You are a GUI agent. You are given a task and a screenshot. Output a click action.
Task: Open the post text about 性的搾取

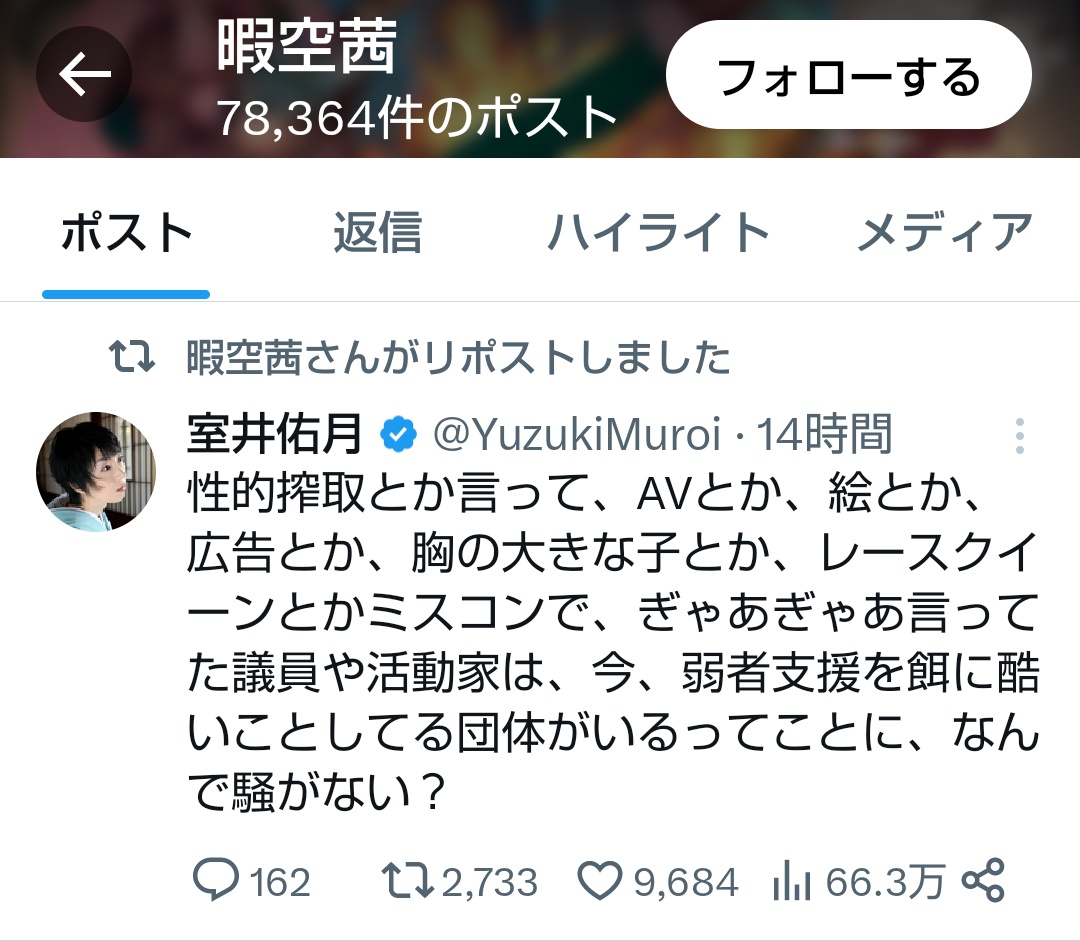coord(613,641)
